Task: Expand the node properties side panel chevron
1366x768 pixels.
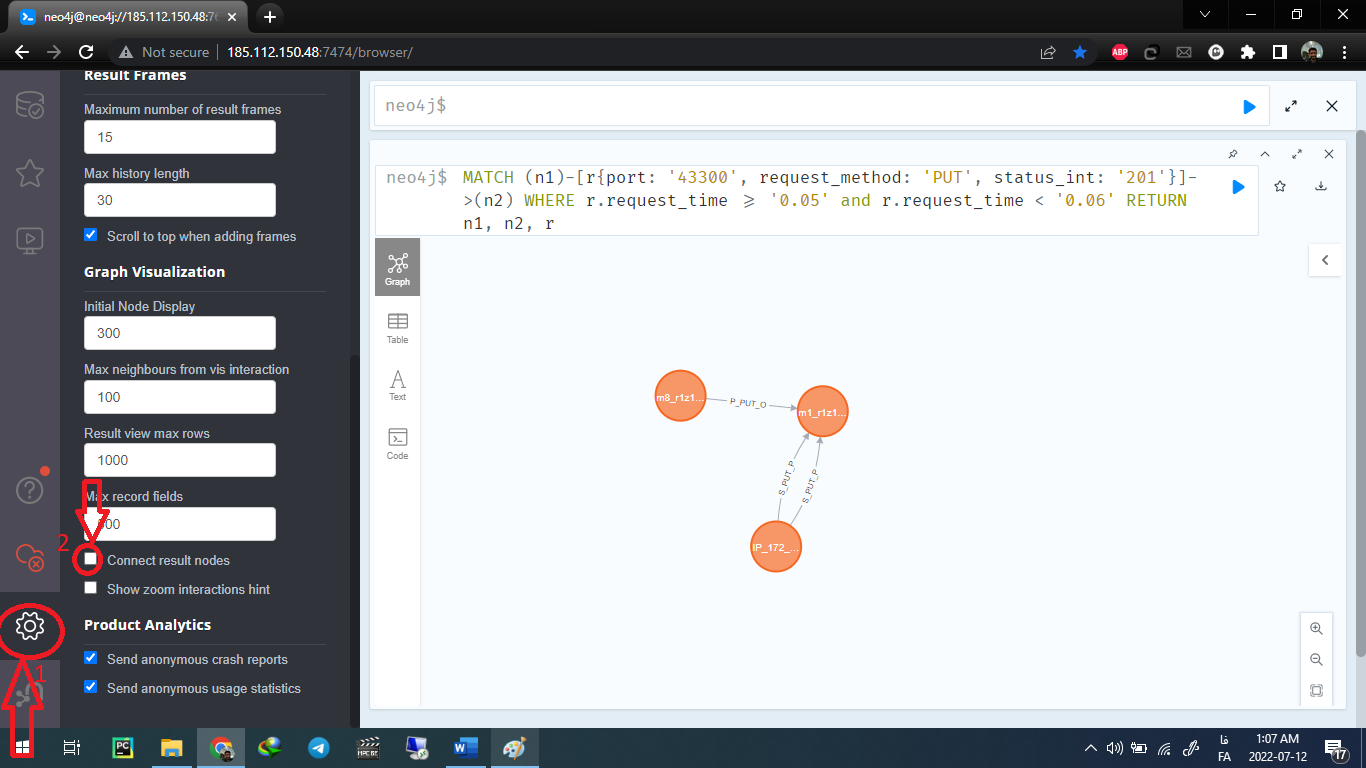Action: tap(1325, 260)
